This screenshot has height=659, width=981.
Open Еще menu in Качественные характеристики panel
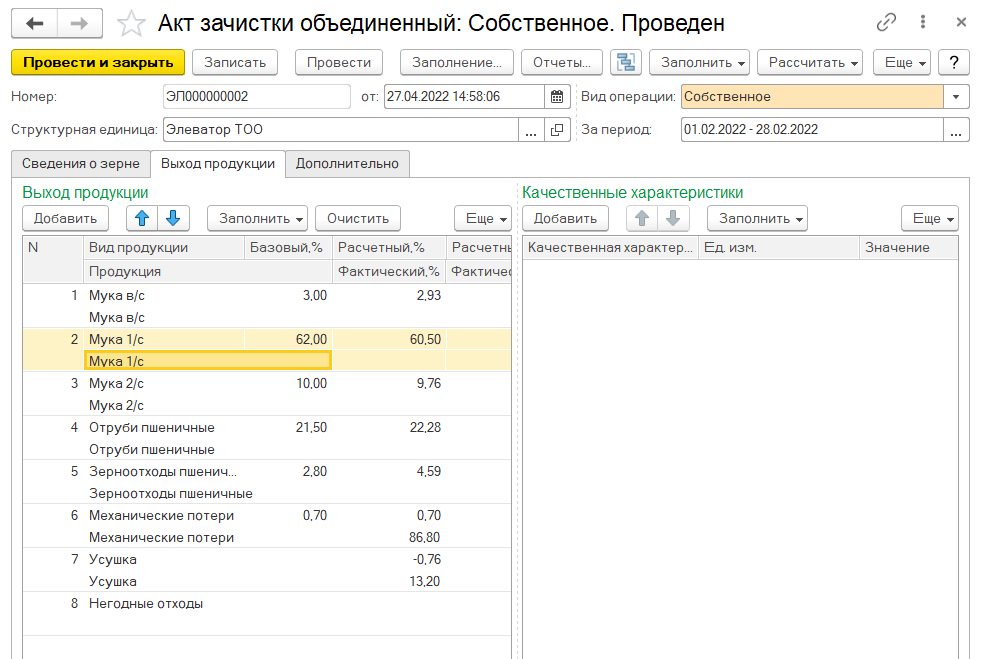(930, 218)
